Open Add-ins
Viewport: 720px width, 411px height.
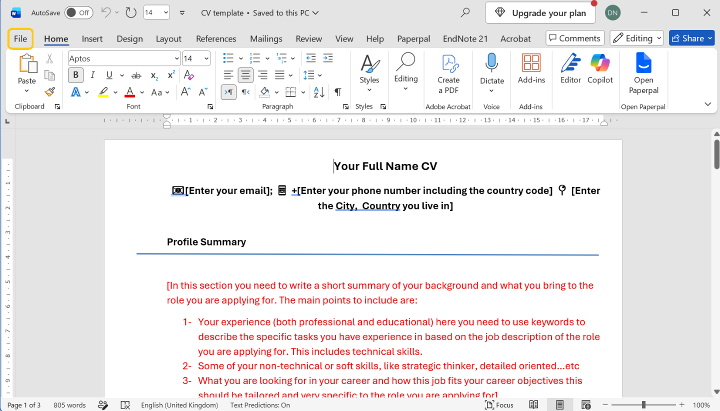(x=531, y=69)
